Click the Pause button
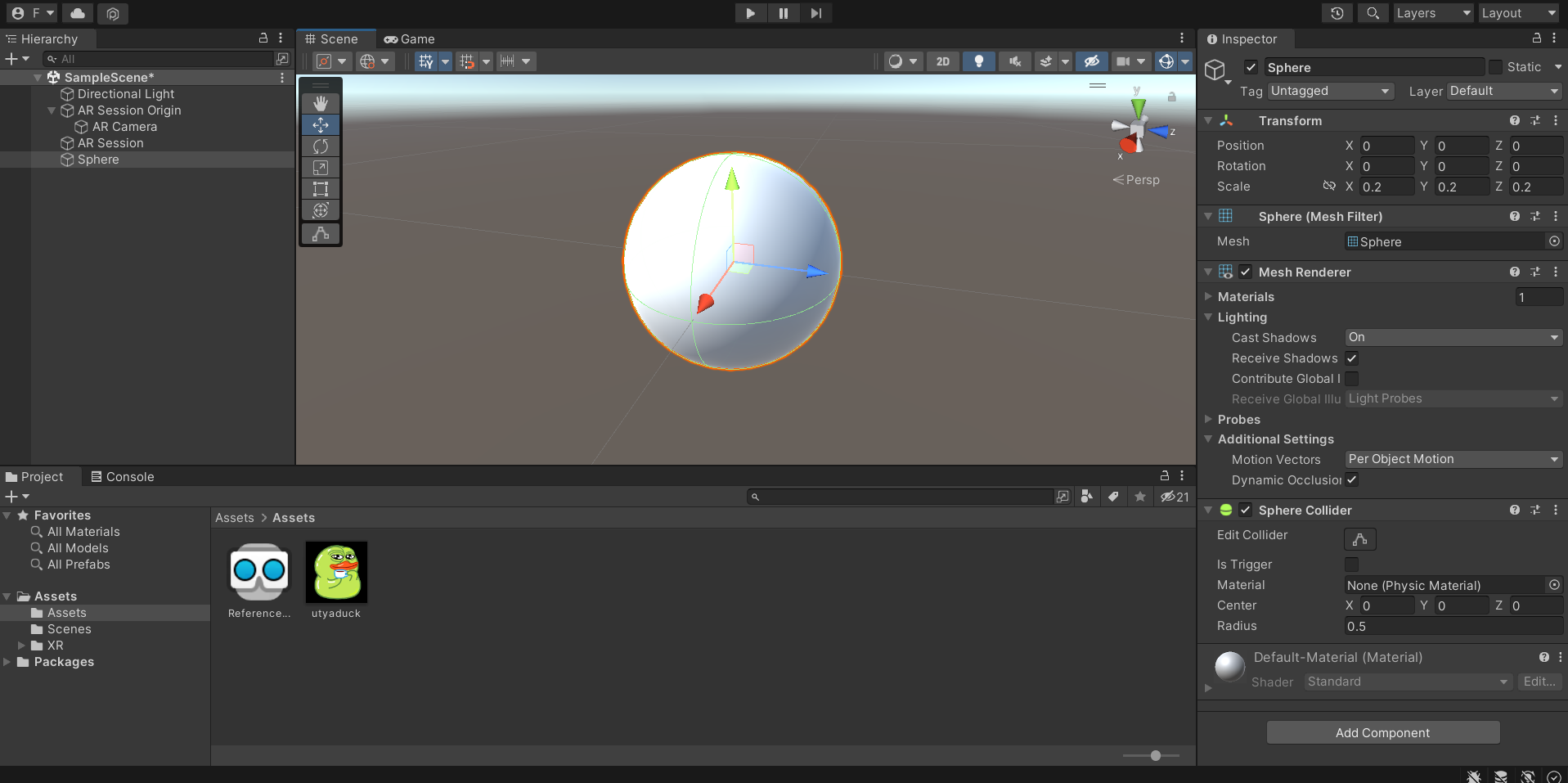This screenshot has width=1568, height=783. coord(783,13)
